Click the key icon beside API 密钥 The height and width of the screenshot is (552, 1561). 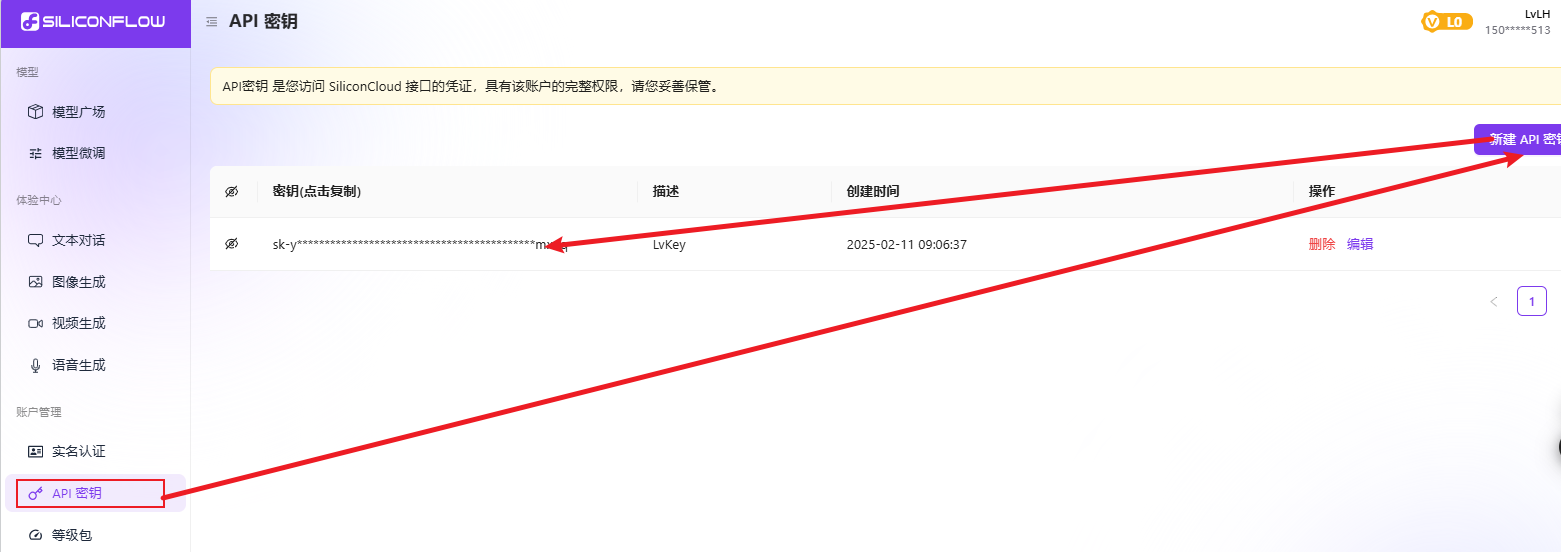pyautogui.click(x=35, y=493)
